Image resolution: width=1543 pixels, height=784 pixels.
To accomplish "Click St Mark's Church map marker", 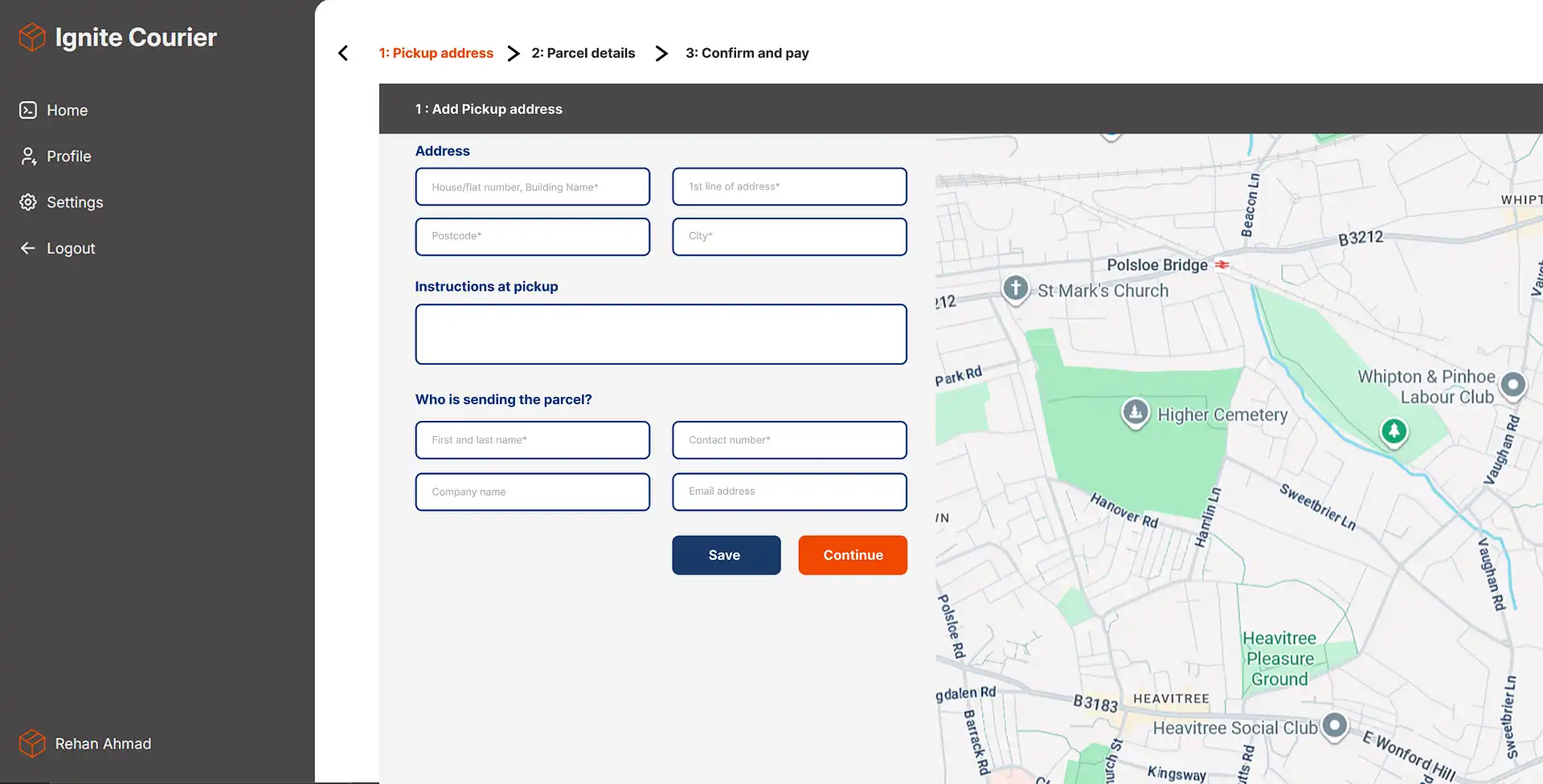I will click(x=1015, y=288).
